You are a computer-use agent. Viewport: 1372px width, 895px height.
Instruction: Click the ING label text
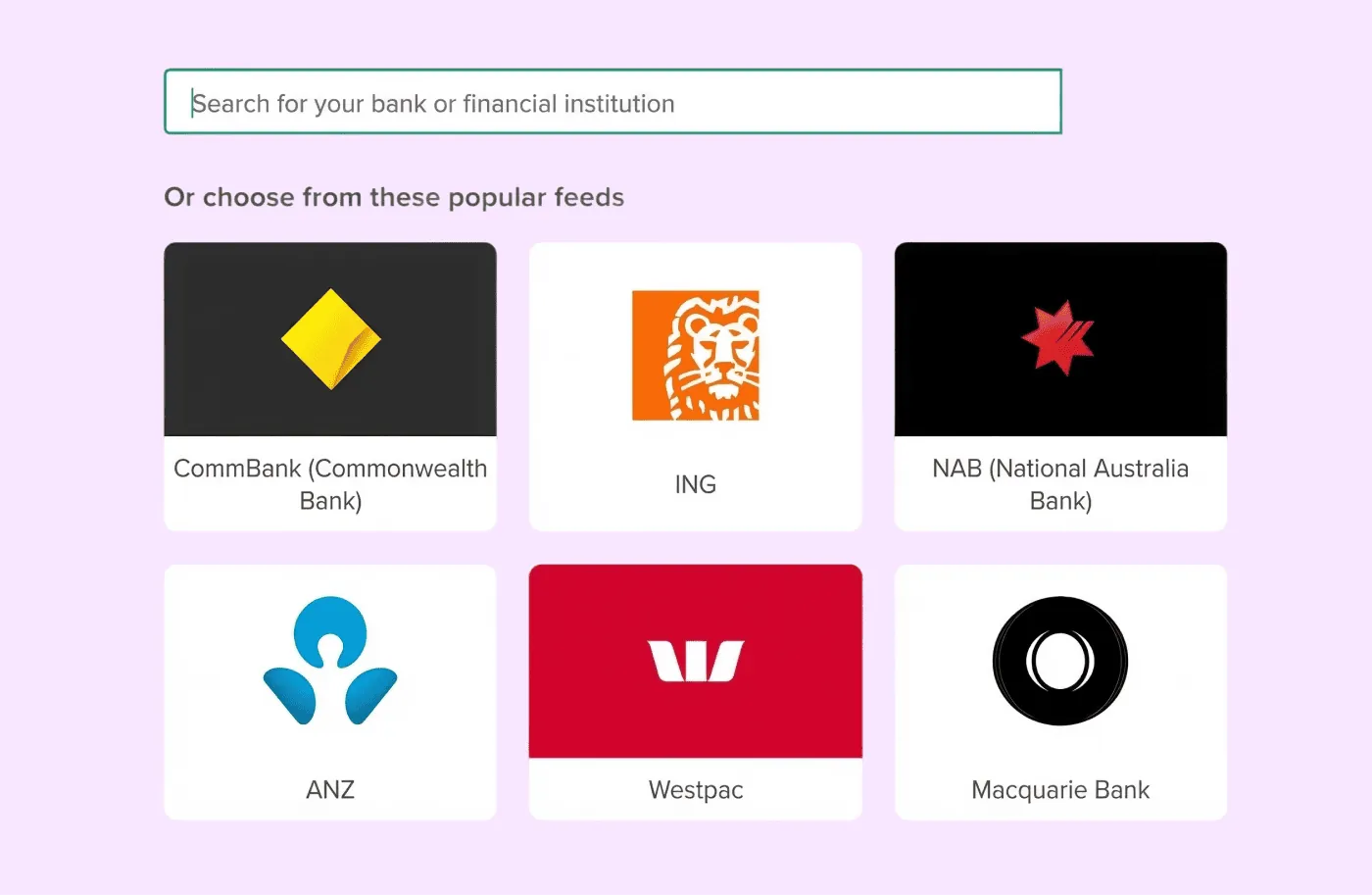click(695, 483)
